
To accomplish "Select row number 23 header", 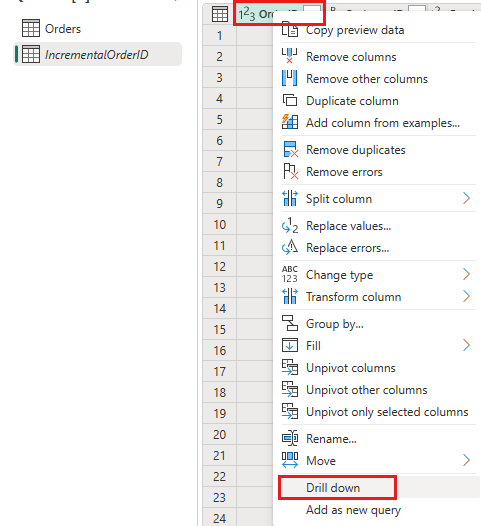I will pyautogui.click(x=220, y=497).
